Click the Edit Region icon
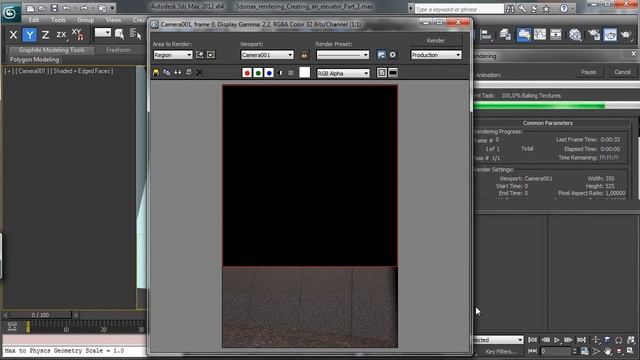The height and width of the screenshot is (360, 640). (x=200, y=55)
